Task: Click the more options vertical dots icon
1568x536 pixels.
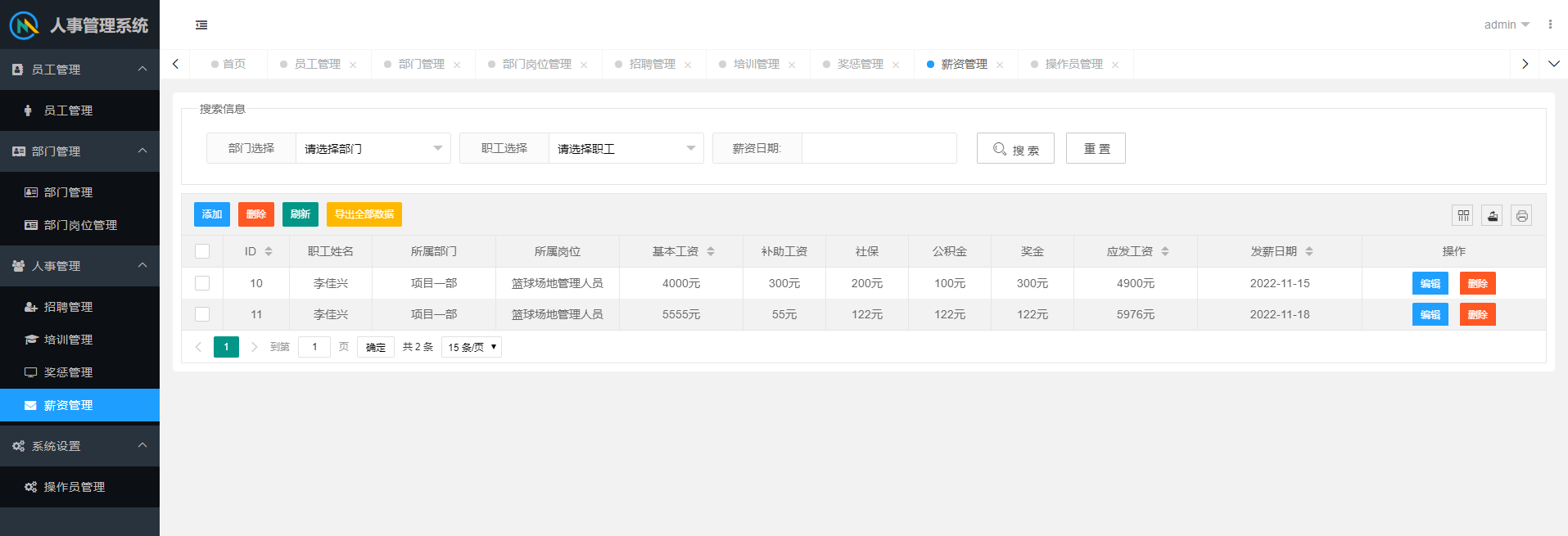Action: [x=1550, y=25]
